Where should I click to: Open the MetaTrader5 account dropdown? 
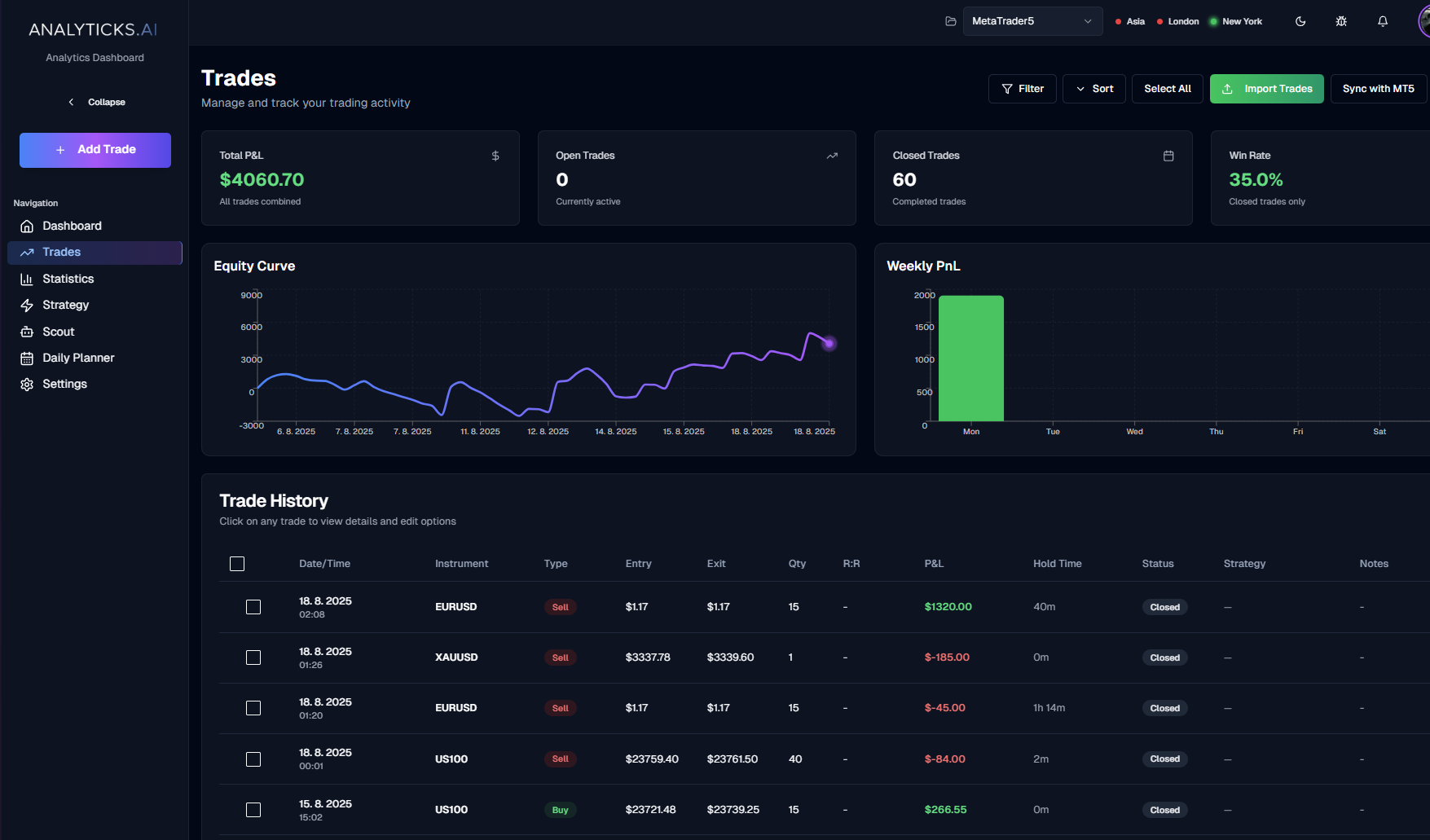tap(1032, 21)
